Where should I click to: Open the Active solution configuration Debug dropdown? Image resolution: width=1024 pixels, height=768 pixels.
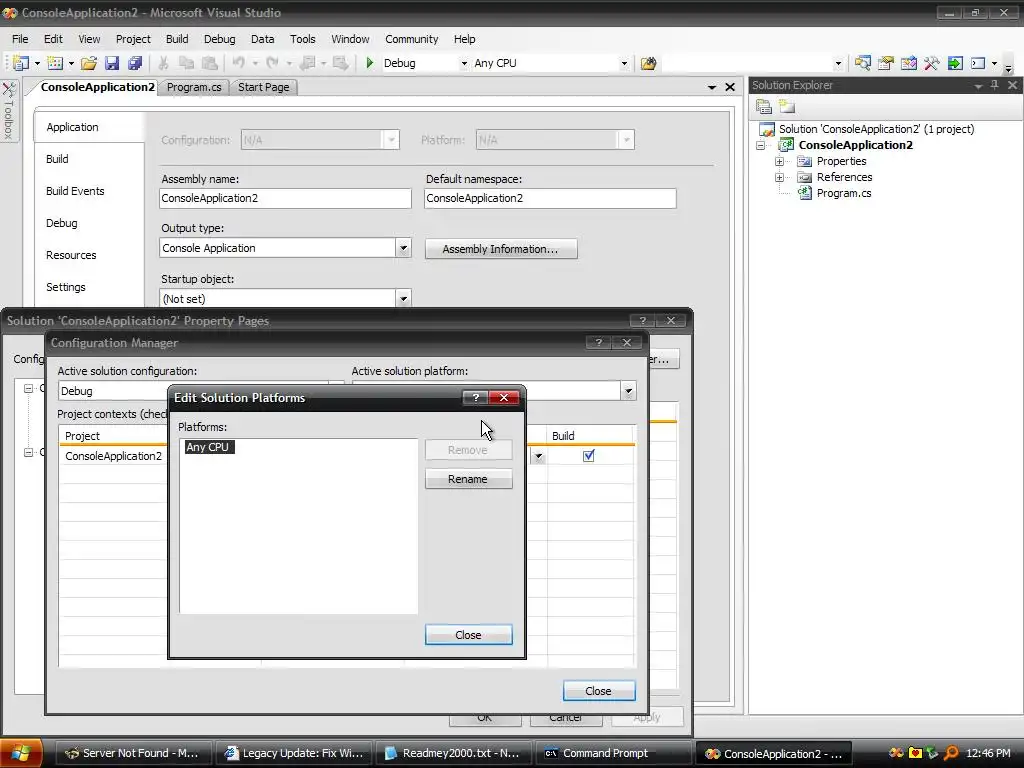pyautogui.click(x=336, y=384)
